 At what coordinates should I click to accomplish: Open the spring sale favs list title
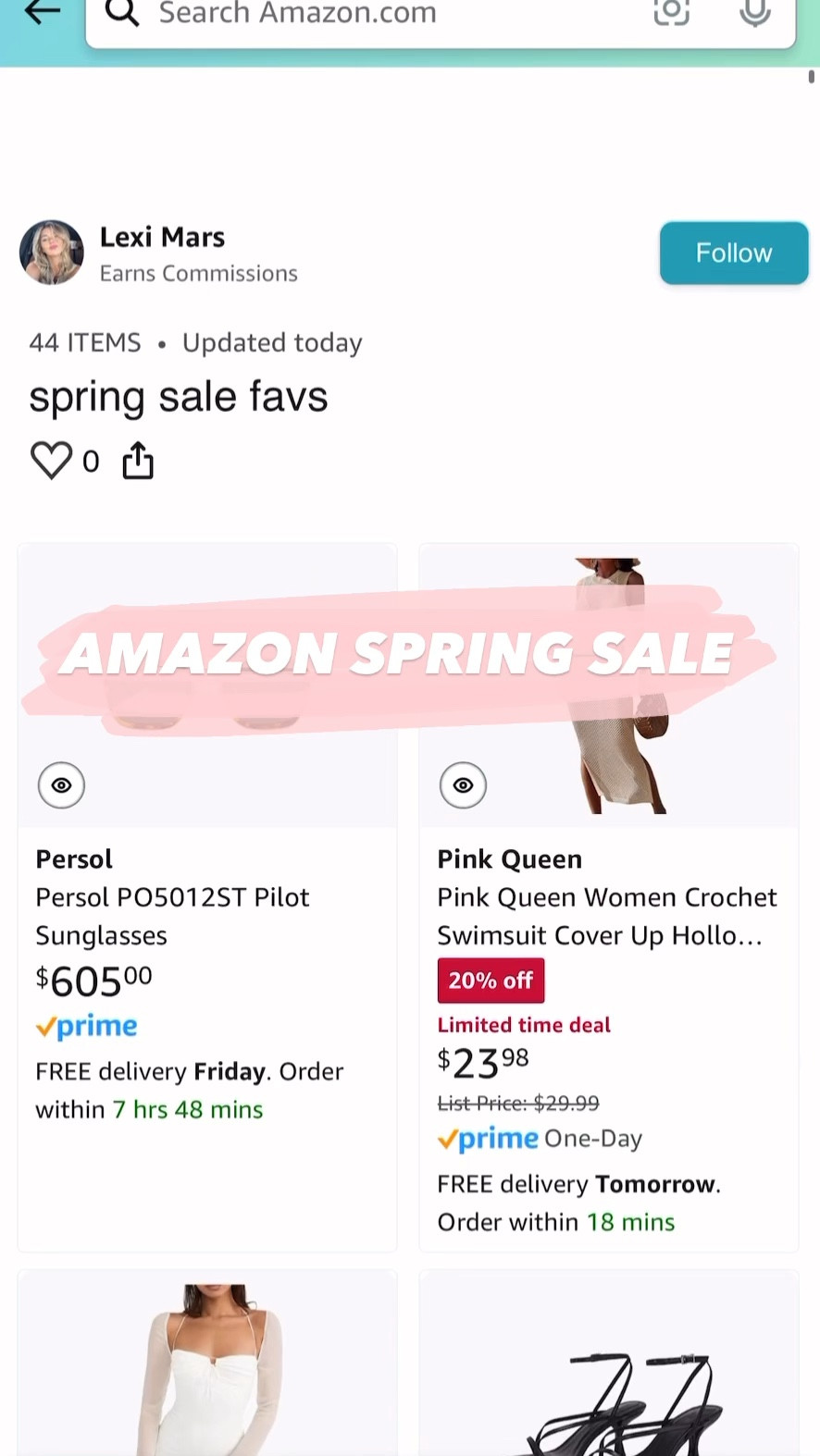pos(178,395)
